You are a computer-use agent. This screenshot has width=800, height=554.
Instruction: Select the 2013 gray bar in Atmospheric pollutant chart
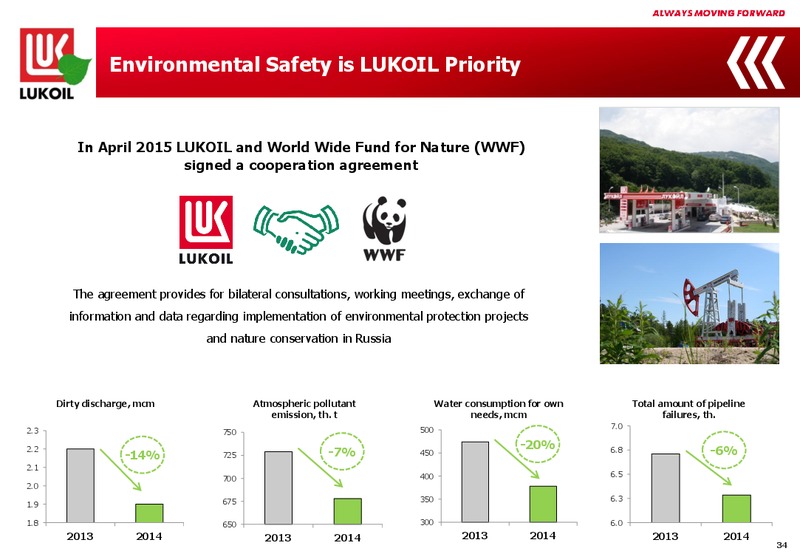[279, 488]
